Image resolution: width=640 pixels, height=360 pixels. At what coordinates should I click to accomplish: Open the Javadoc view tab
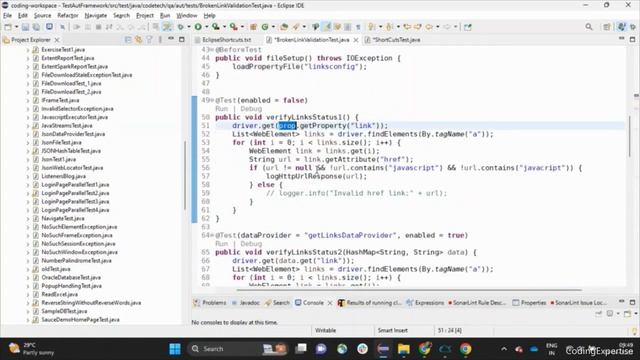click(246, 303)
